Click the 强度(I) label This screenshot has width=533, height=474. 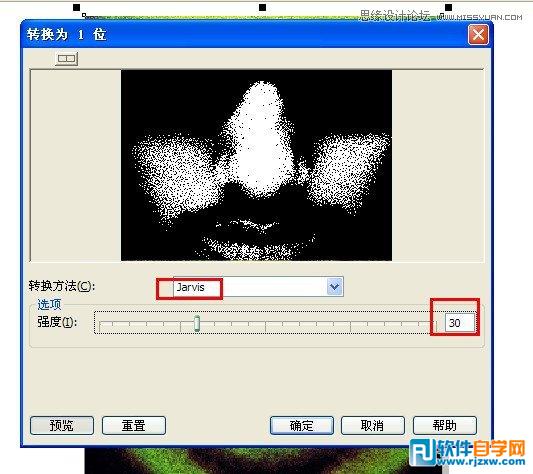(57, 322)
